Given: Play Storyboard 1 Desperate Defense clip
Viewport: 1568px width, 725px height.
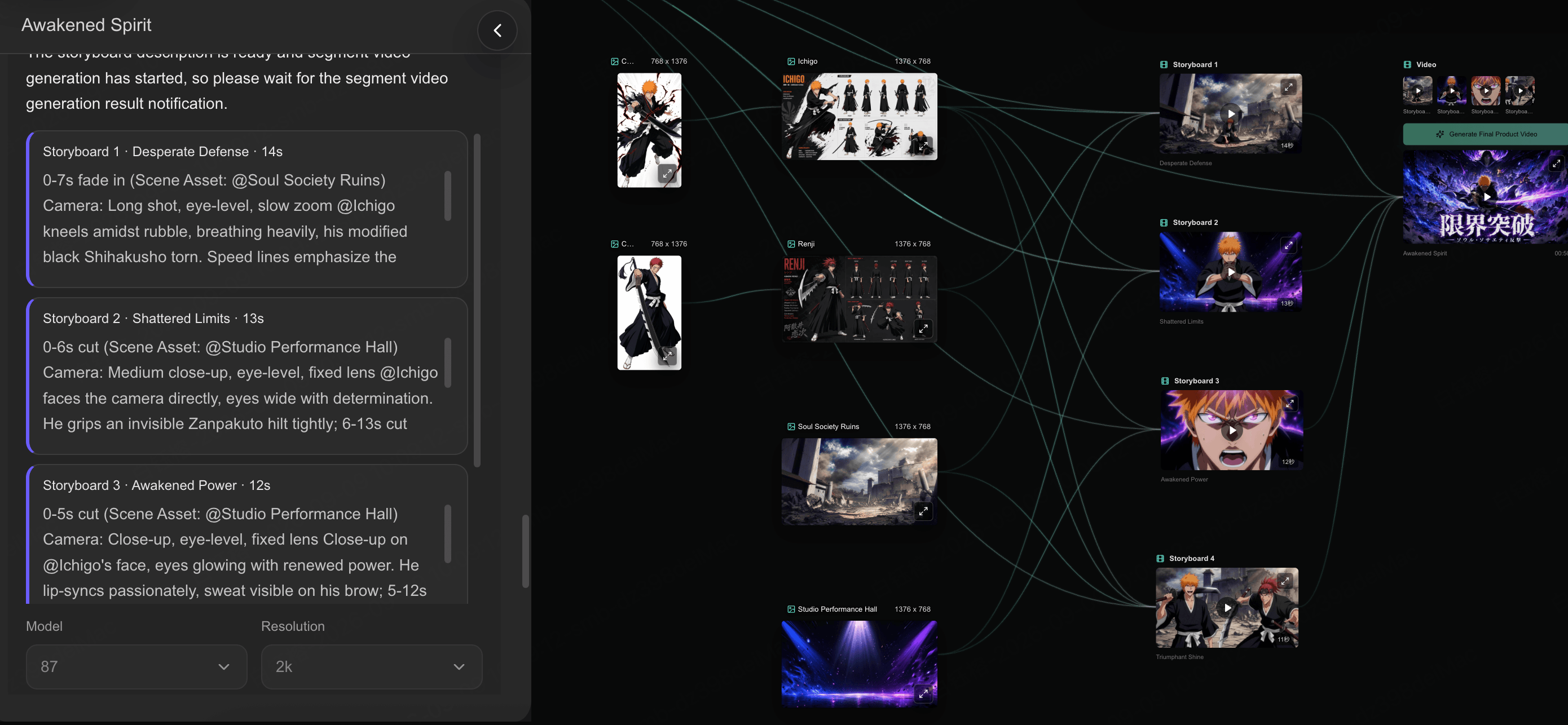Looking at the screenshot, I should (1231, 114).
